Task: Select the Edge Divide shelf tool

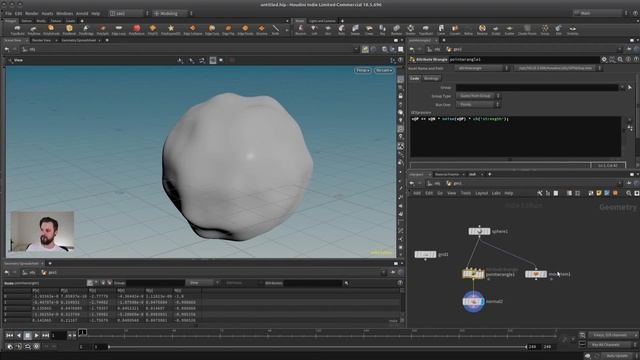Action: coord(245,29)
